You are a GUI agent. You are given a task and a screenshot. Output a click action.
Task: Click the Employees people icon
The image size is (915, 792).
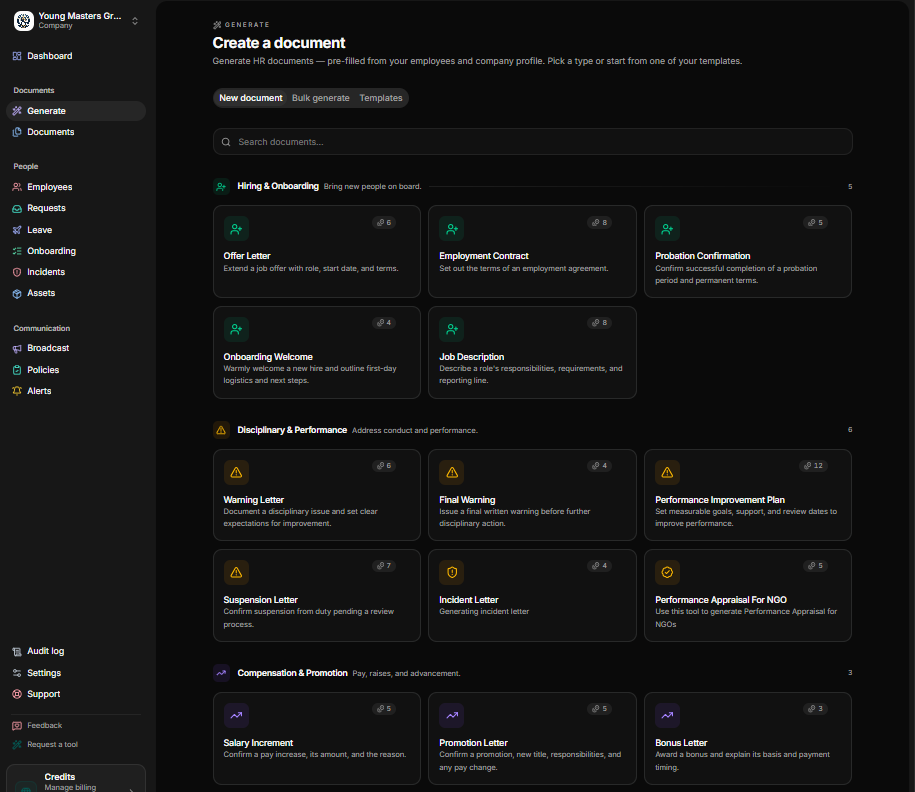click(17, 187)
